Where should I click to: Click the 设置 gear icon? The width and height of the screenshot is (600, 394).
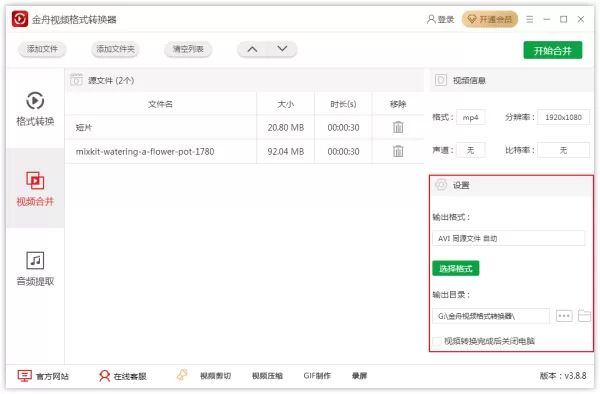pos(441,185)
